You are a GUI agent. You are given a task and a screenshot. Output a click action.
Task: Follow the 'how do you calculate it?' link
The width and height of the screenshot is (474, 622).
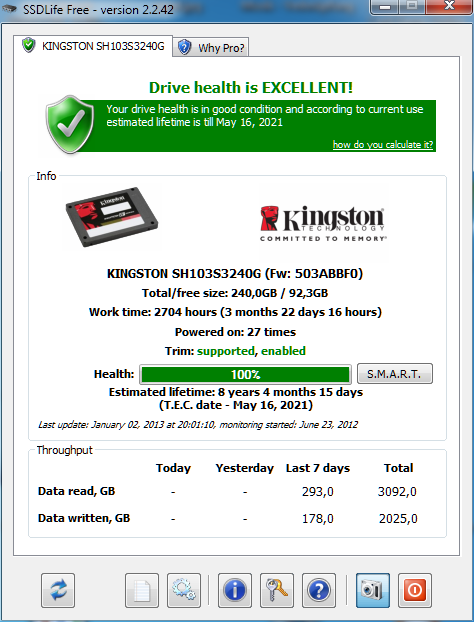(382, 145)
